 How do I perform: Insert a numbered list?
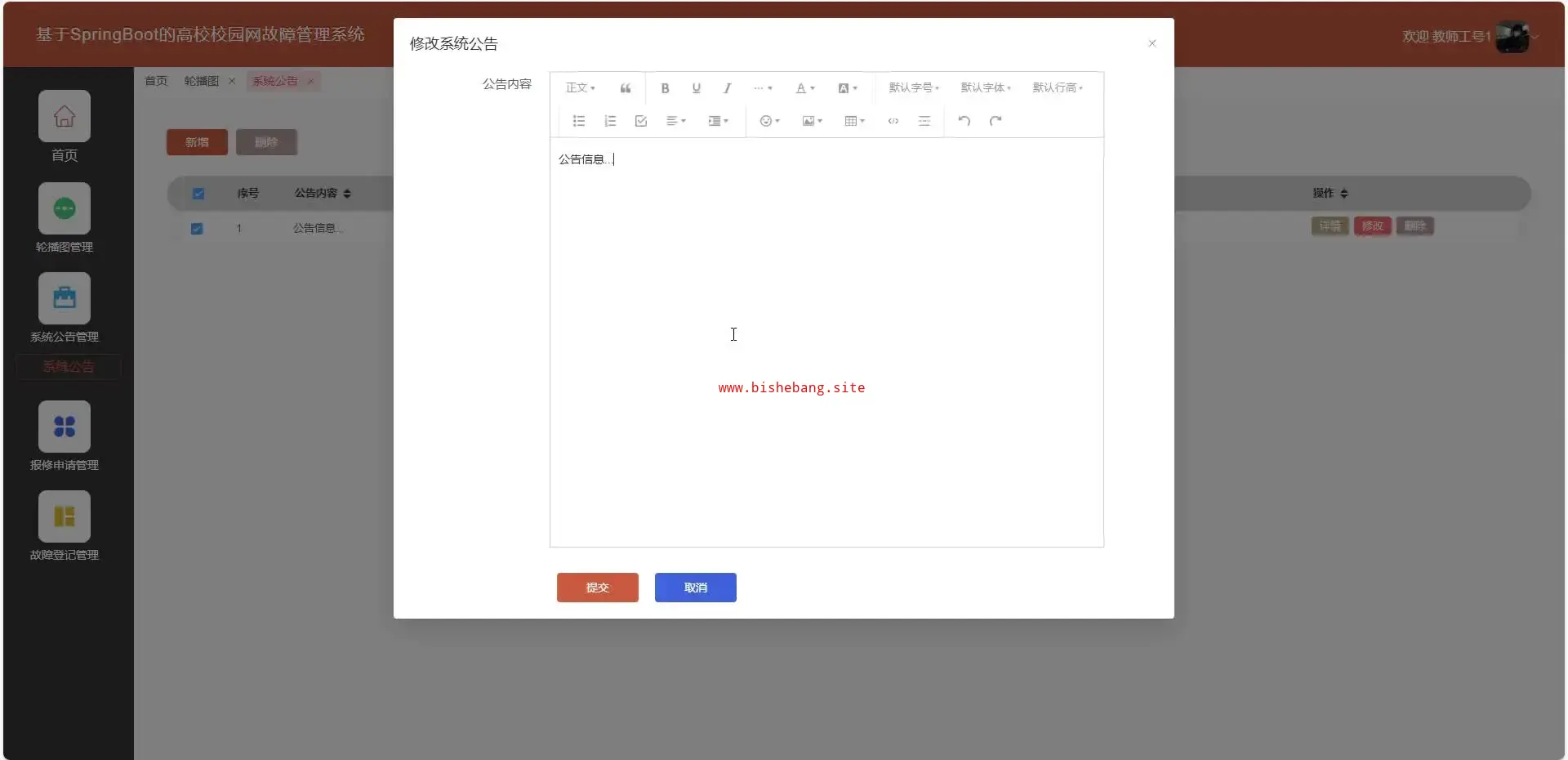[x=610, y=121]
